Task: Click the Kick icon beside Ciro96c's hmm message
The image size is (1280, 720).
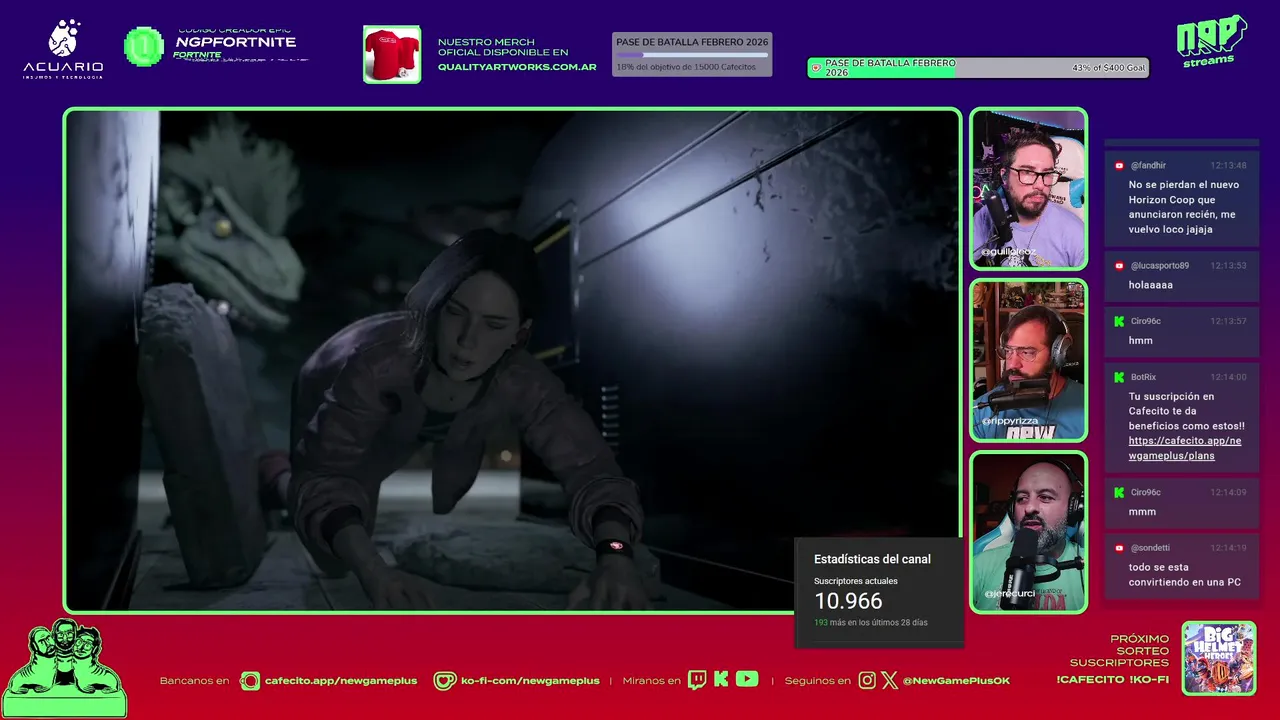Action: pyautogui.click(x=1119, y=321)
